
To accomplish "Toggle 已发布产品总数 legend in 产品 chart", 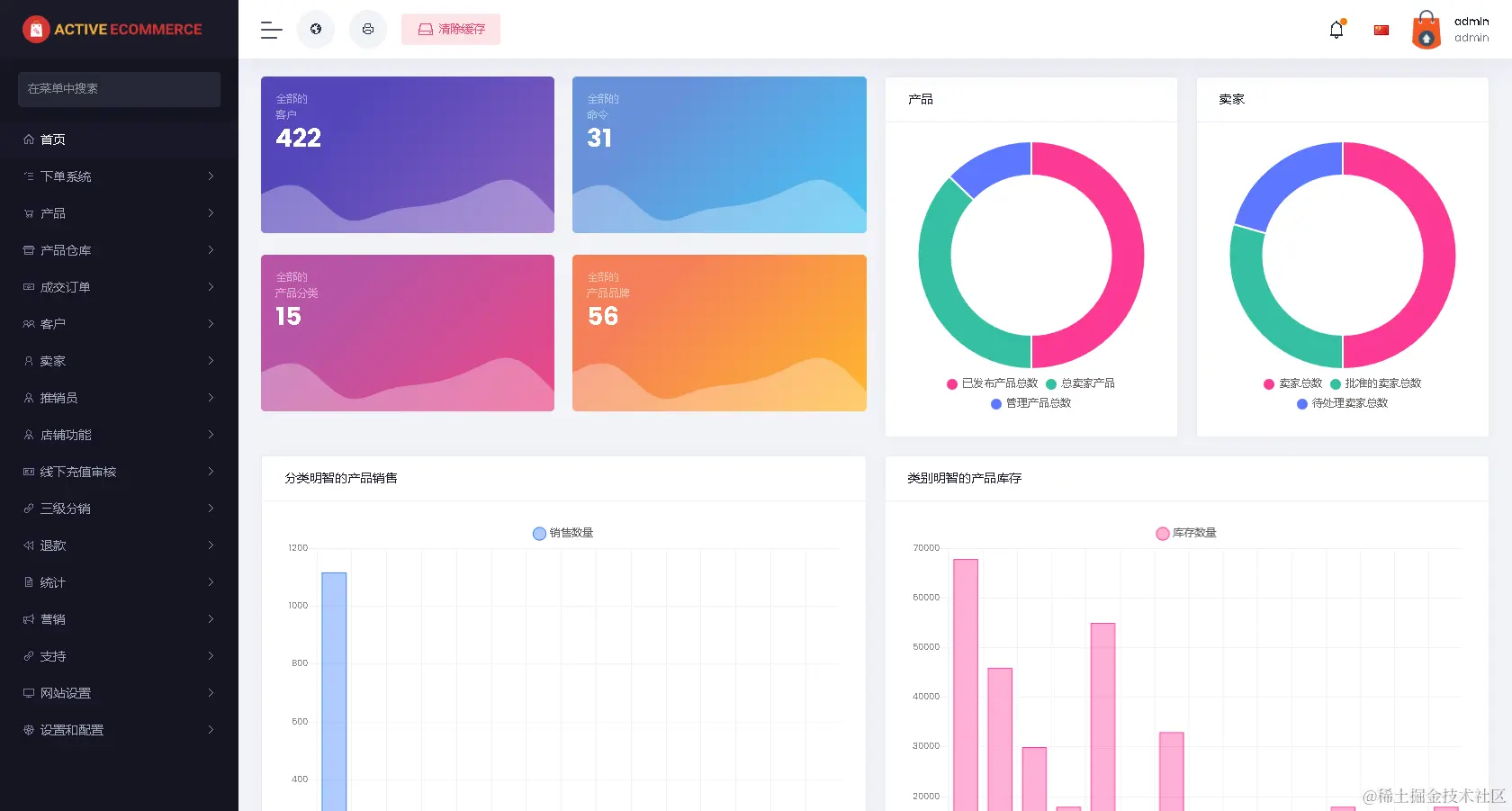I will (x=992, y=383).
